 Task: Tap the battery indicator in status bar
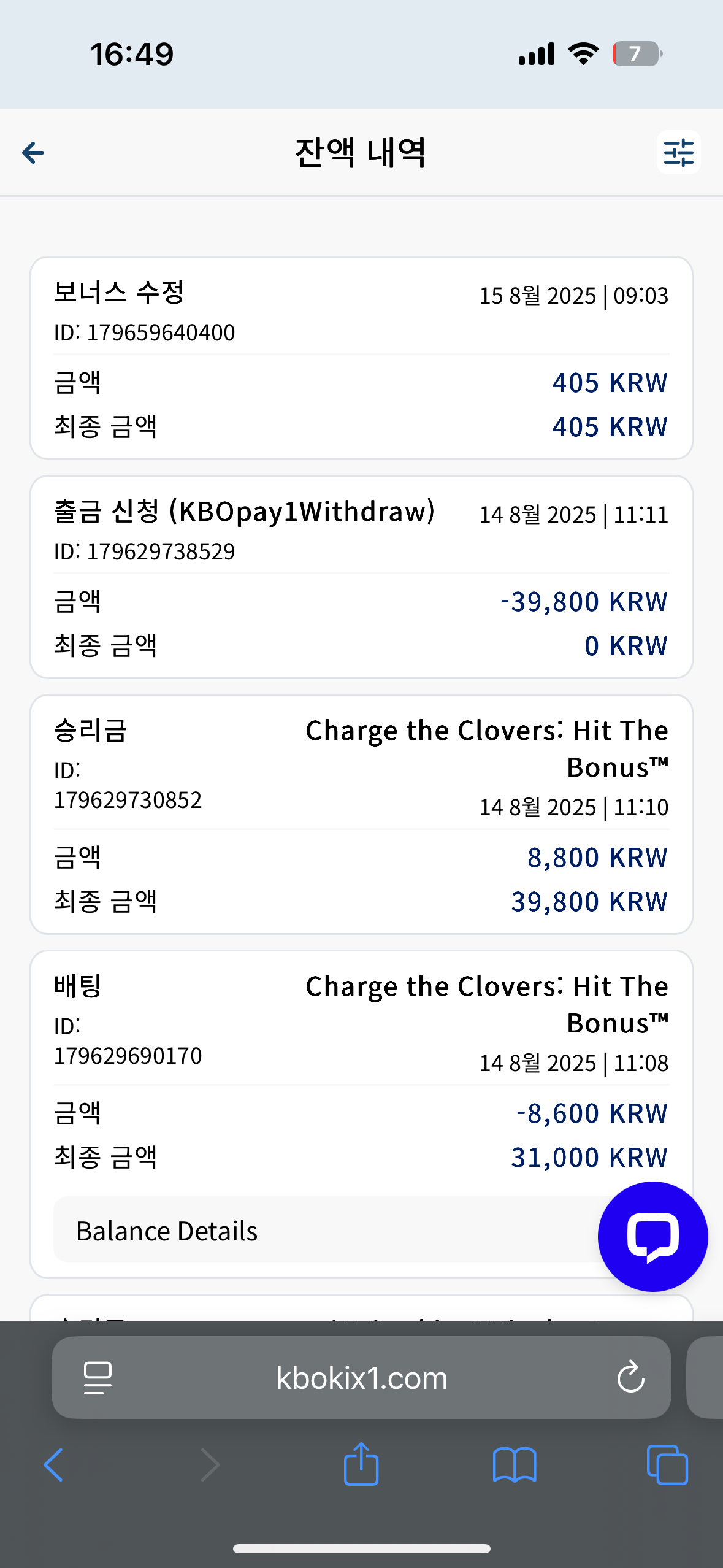point(637,54)
